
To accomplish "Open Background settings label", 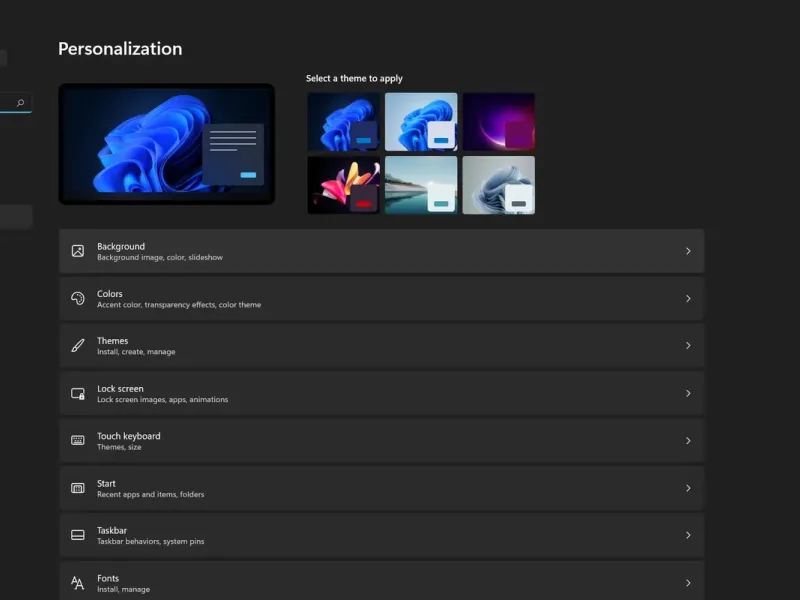I will (x=121, y=246).
